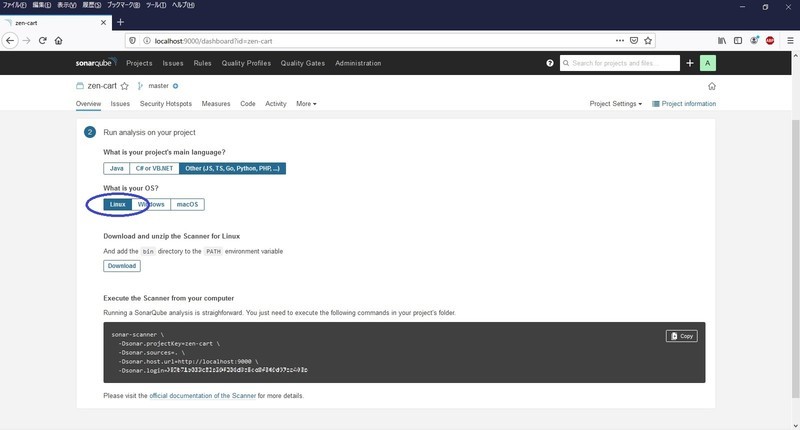Select Java as main language
This screenshot has height=430, width=800.
116,168
